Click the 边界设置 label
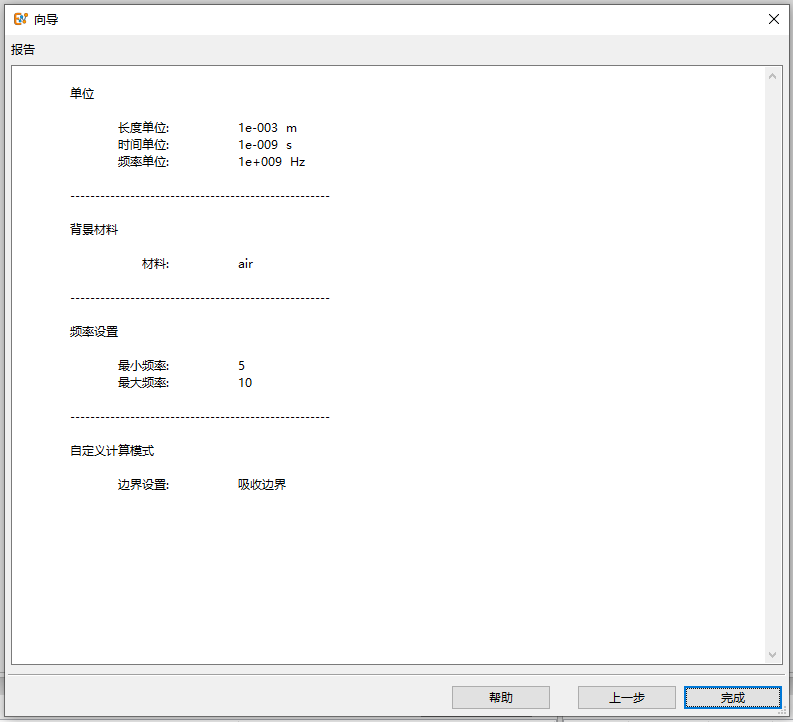793x722 pixels. [143, 485]
